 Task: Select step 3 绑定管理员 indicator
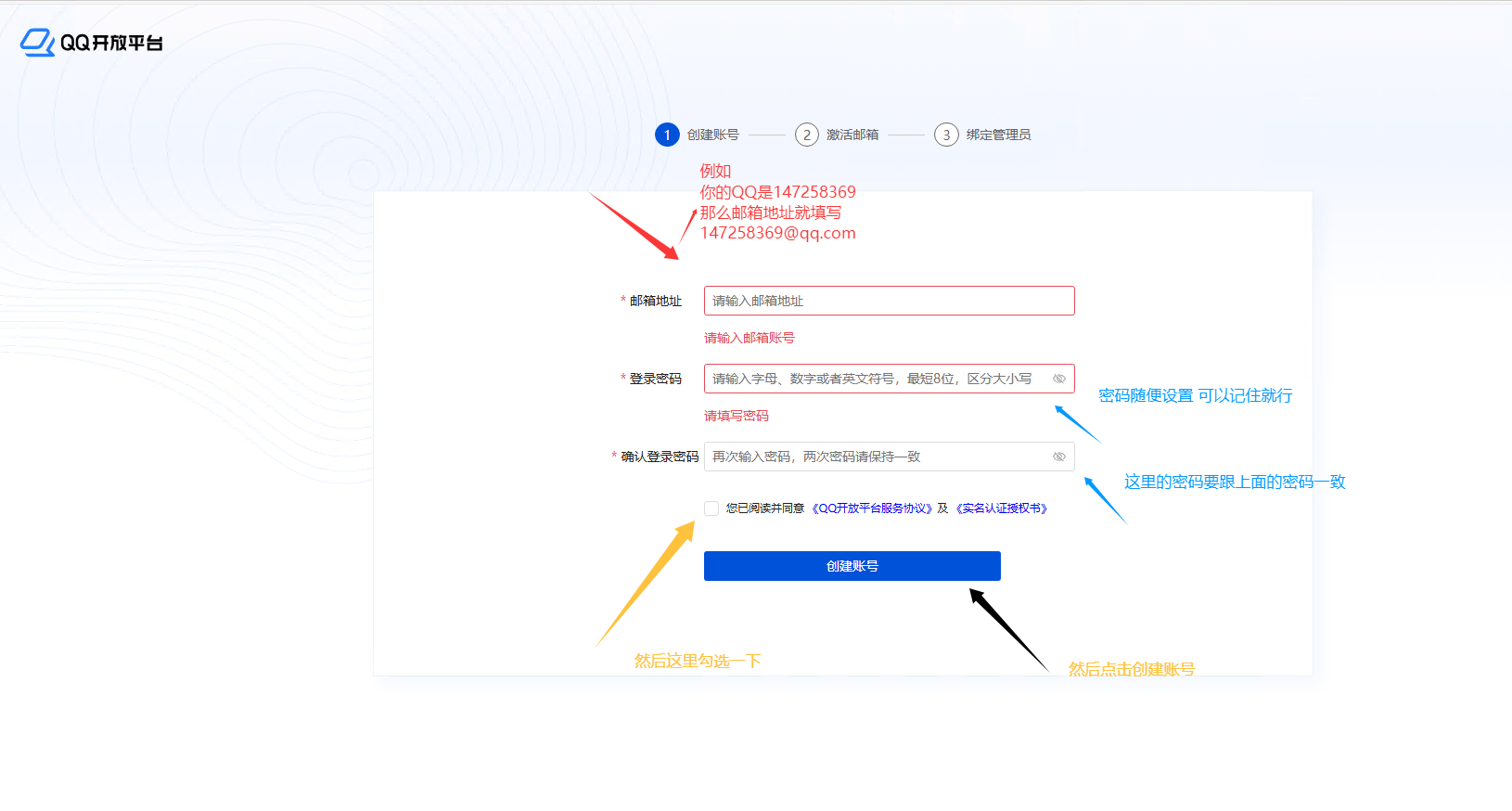coord(982,135)
